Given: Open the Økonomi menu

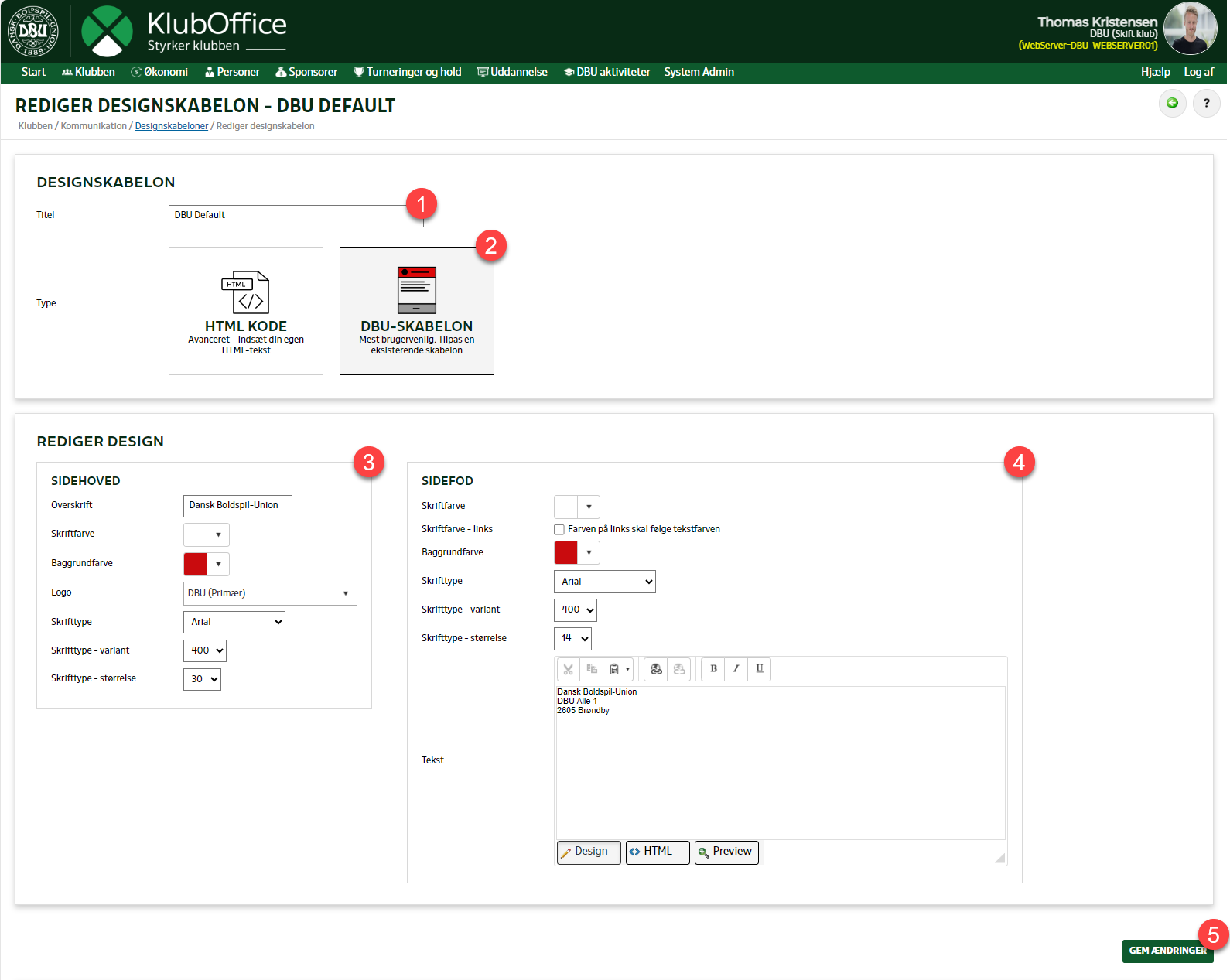Looking at the screenshot, I should pyautogui.click(x=159, y=72).
